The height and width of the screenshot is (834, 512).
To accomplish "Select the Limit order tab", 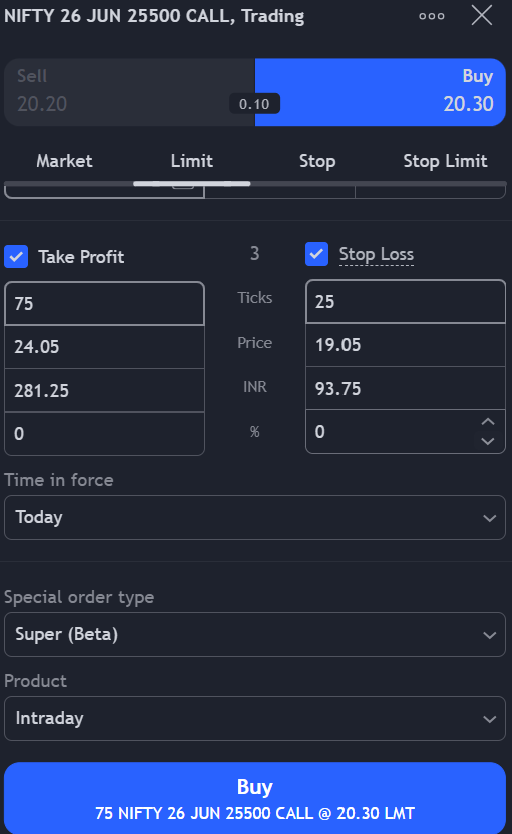I will click(x=192, y=161).
